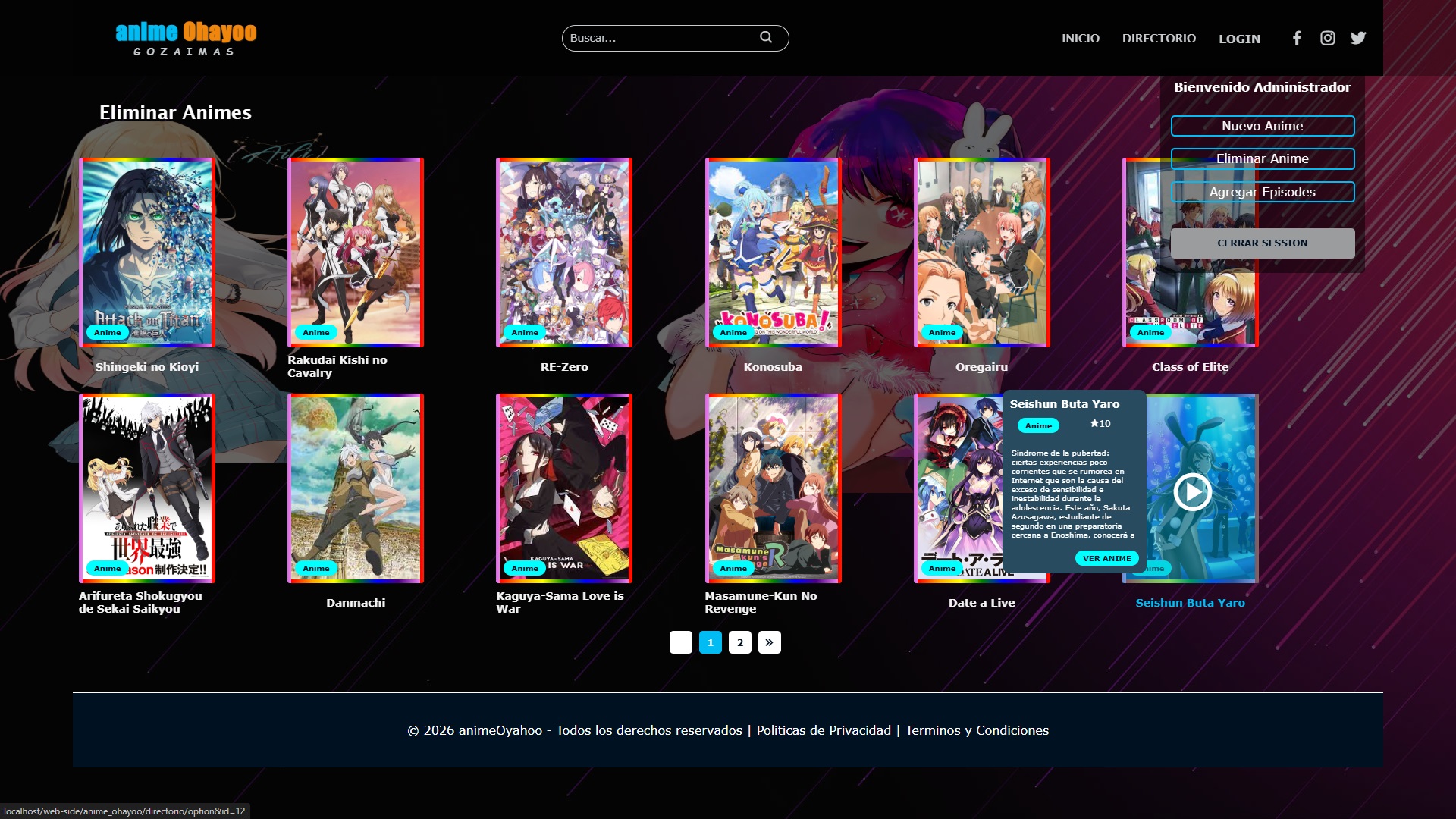Viewport: 1456px width, 819px height.
Task: Open the Instagram icon link
Action: (x=1327, y=38)
